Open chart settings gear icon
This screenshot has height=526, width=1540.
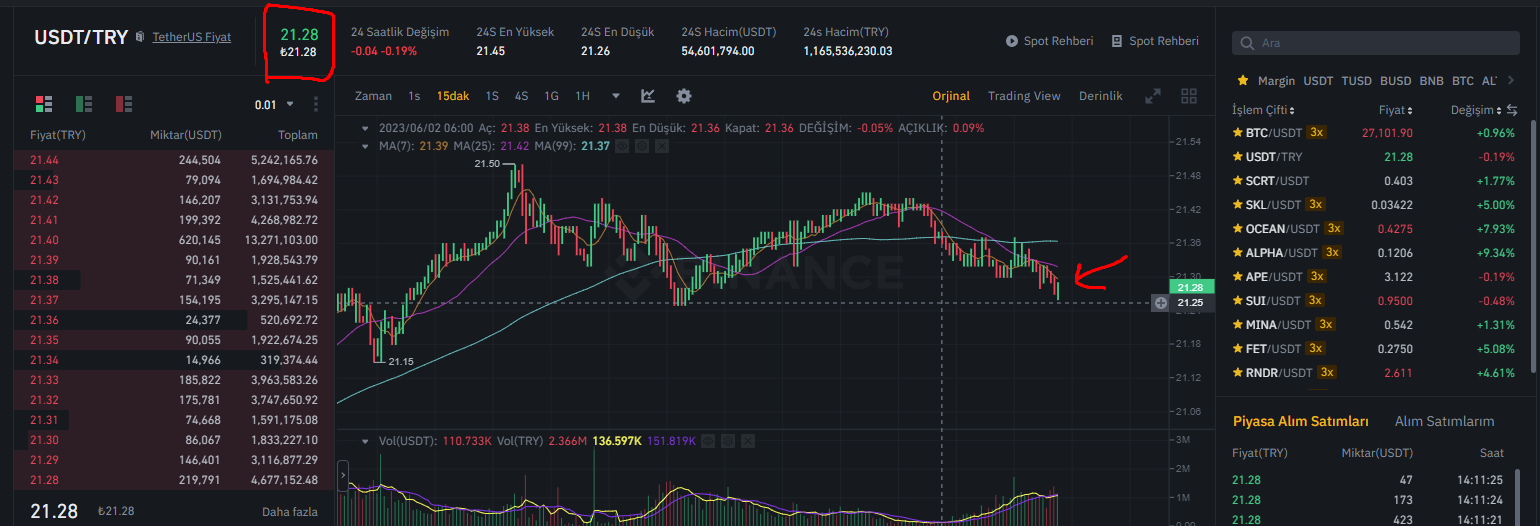pyautogui.click(x=684, y=96)
